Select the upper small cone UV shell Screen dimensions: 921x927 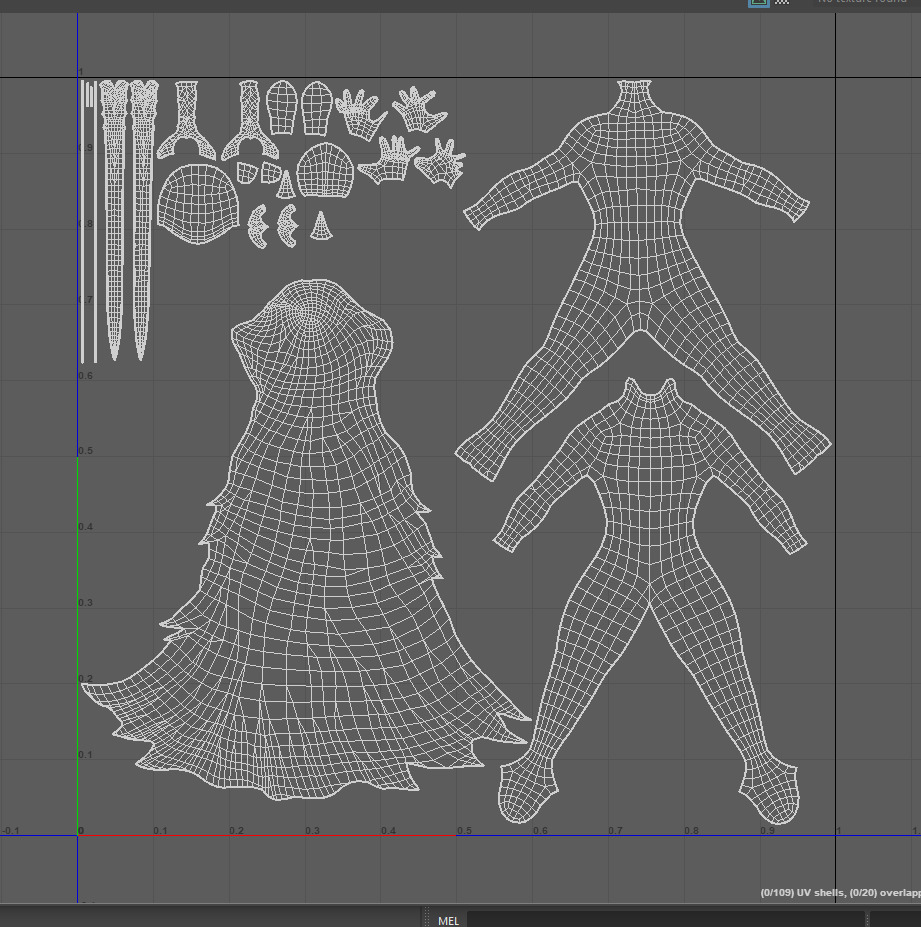point(286,184)
